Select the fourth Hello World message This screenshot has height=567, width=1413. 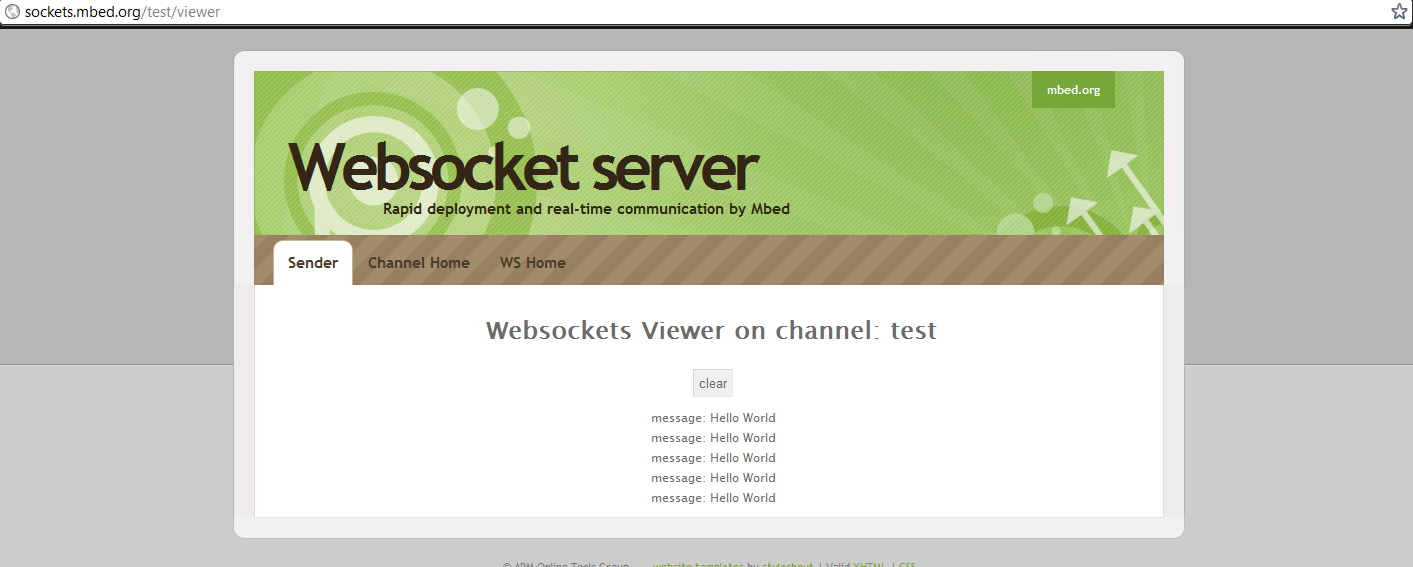pyautogui.click(x=713, y=478)
